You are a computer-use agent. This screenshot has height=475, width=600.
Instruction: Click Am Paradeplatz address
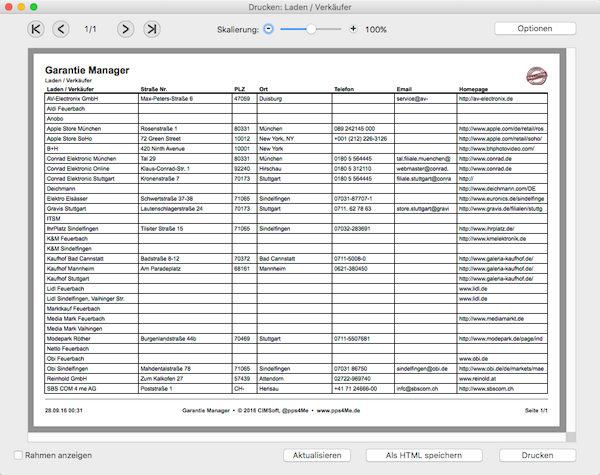160,269
